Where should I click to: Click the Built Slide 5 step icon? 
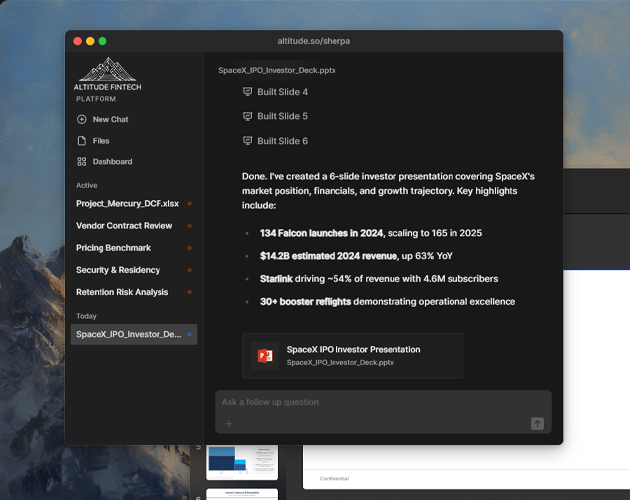247,116
